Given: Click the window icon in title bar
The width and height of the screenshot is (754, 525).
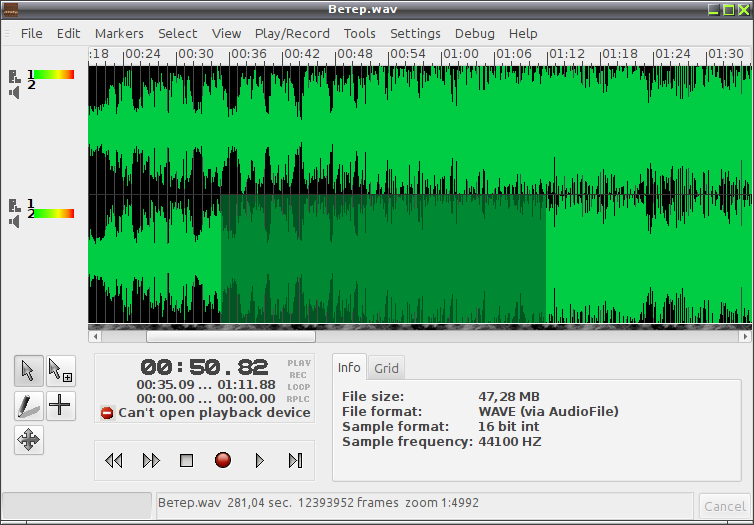Looking at the screenshot, I should click(x=11, y=10).
